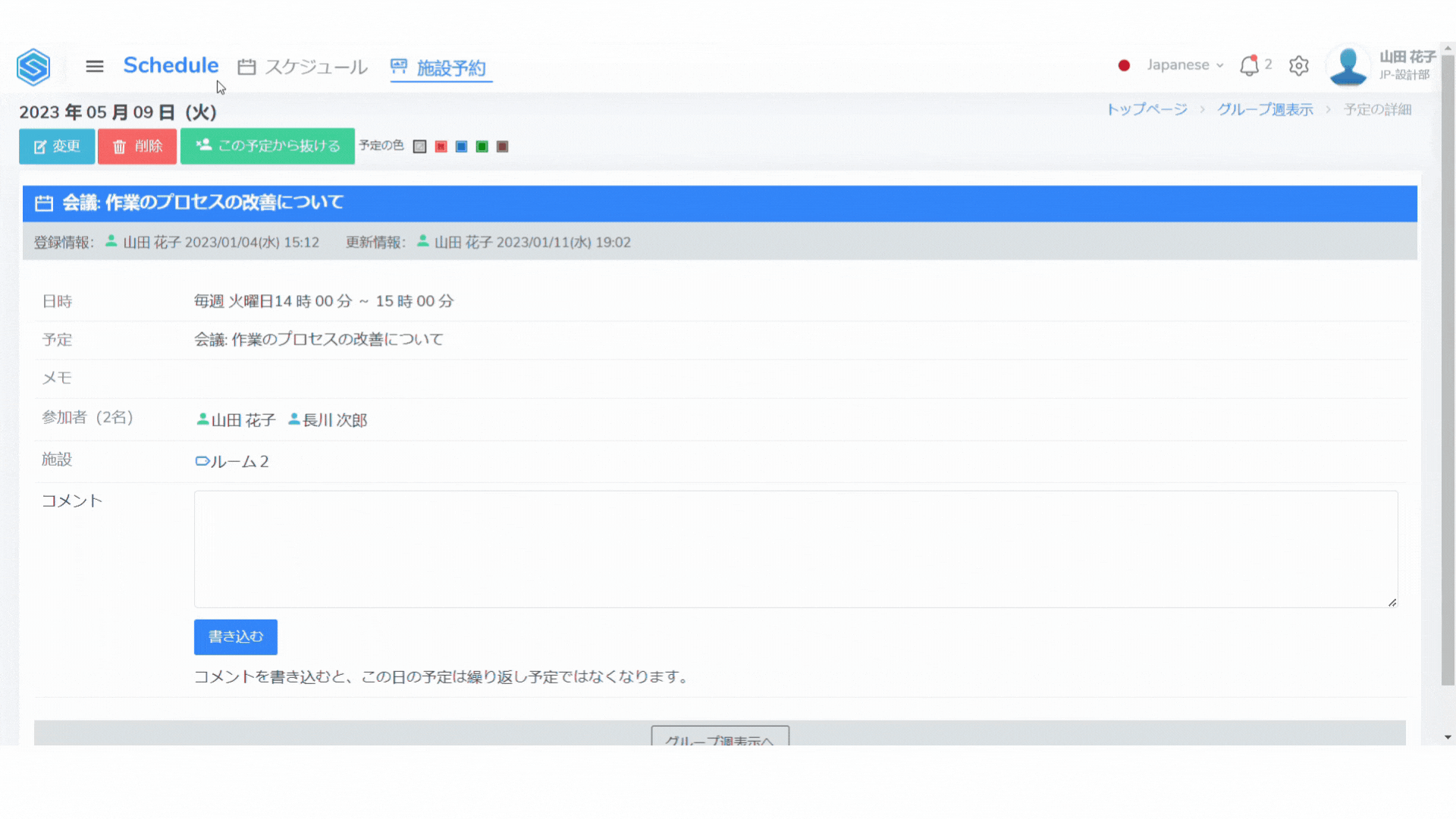Open settings with the gear icon
The image size is (1456, 819).
(1299, 66)
